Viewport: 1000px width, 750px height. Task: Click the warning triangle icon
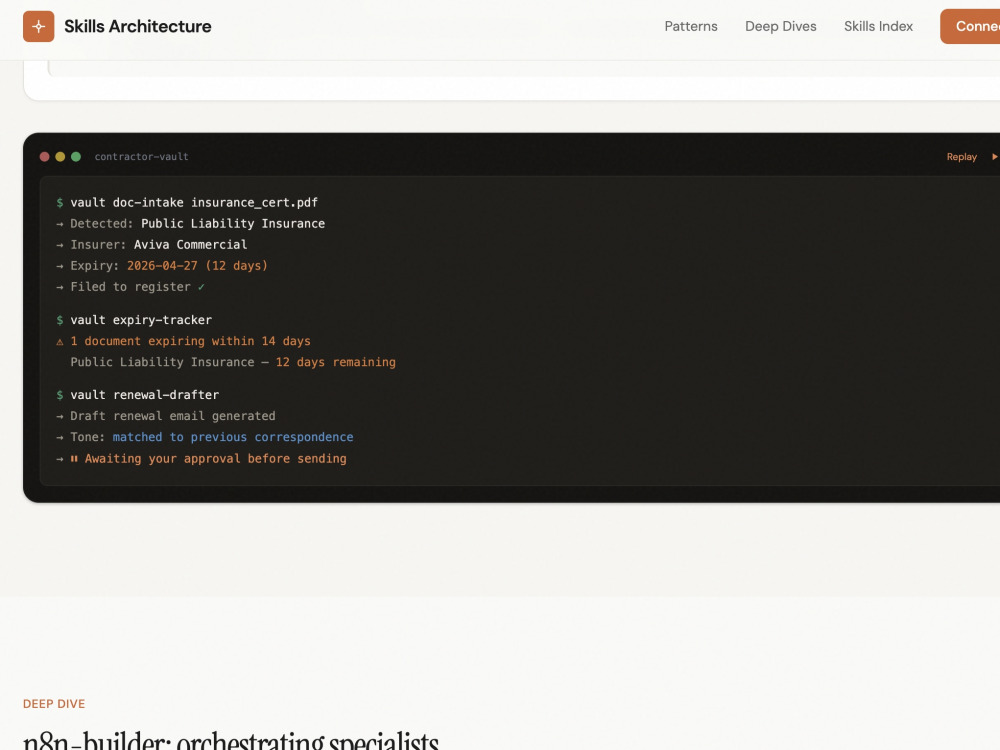[60, 342]
